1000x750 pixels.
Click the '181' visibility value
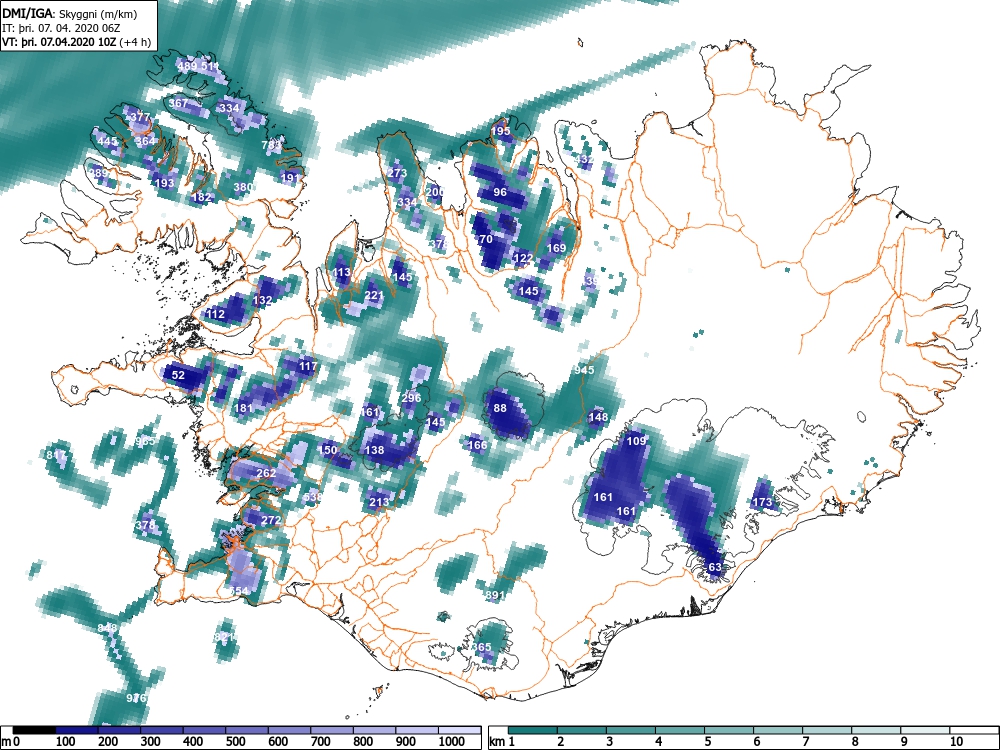[244, 408]
